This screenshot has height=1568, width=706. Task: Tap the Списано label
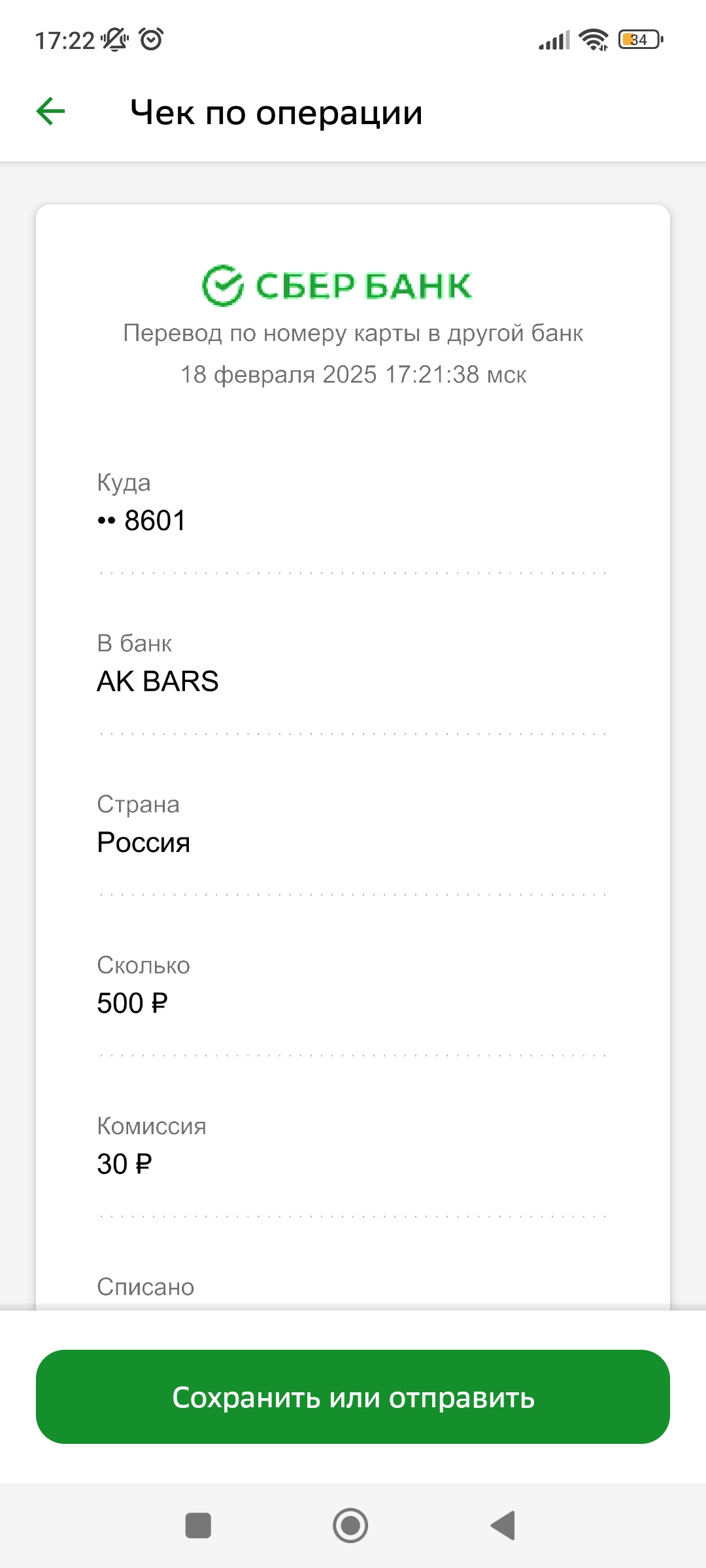click(x=146, y=1286)
